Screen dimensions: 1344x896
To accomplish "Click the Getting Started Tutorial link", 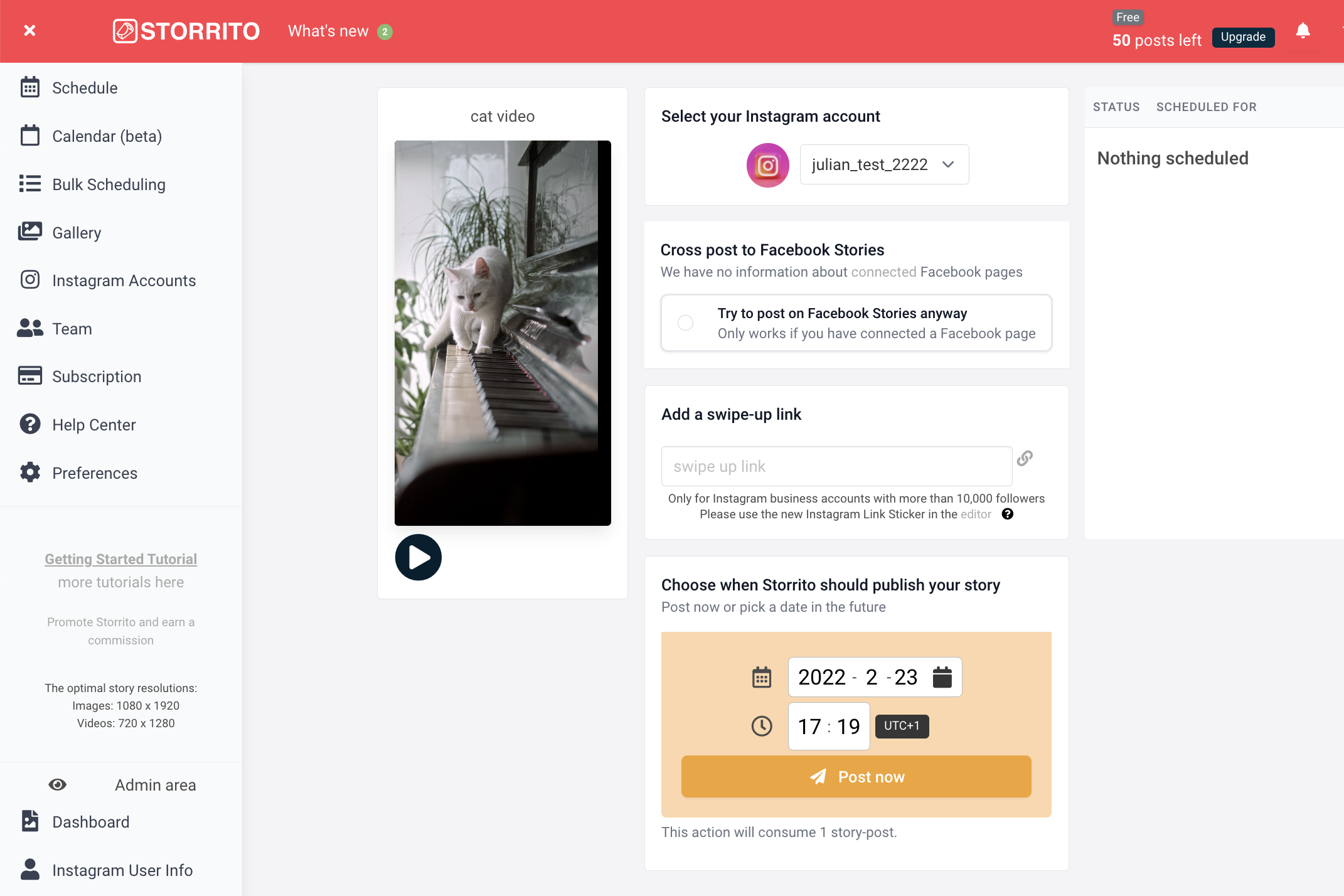I will pyautogui.click(x=120, y=559).
